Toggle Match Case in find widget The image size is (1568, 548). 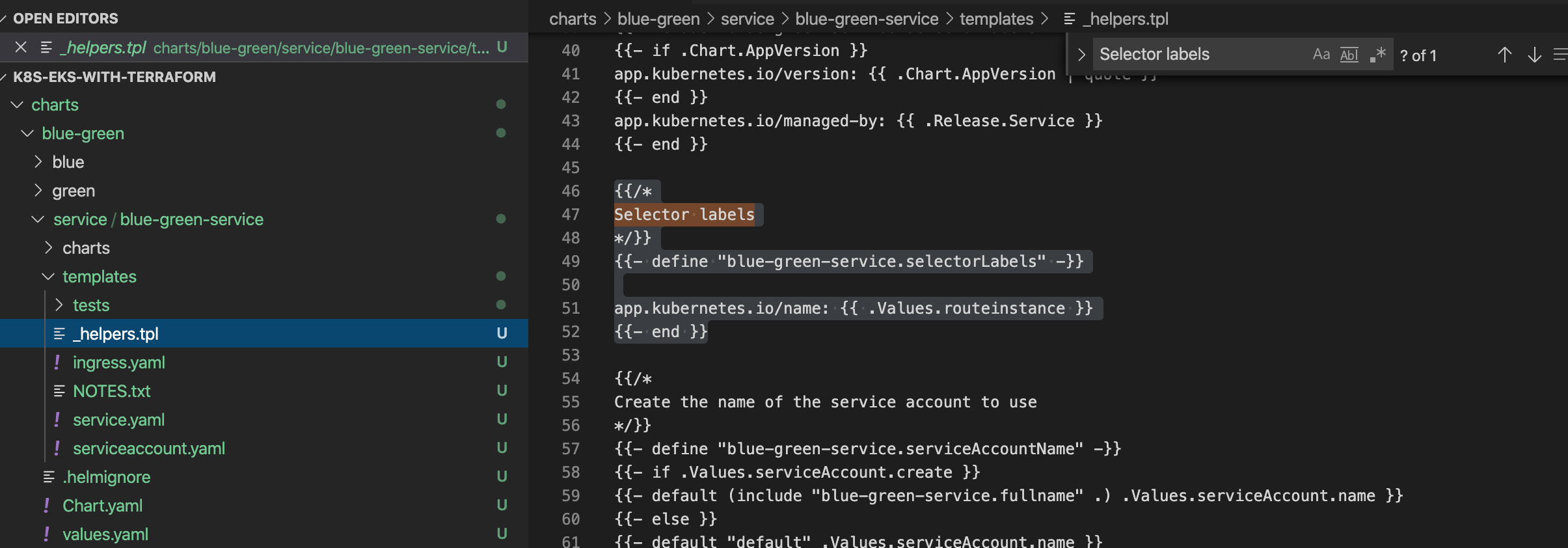(x=1321, y=55)
